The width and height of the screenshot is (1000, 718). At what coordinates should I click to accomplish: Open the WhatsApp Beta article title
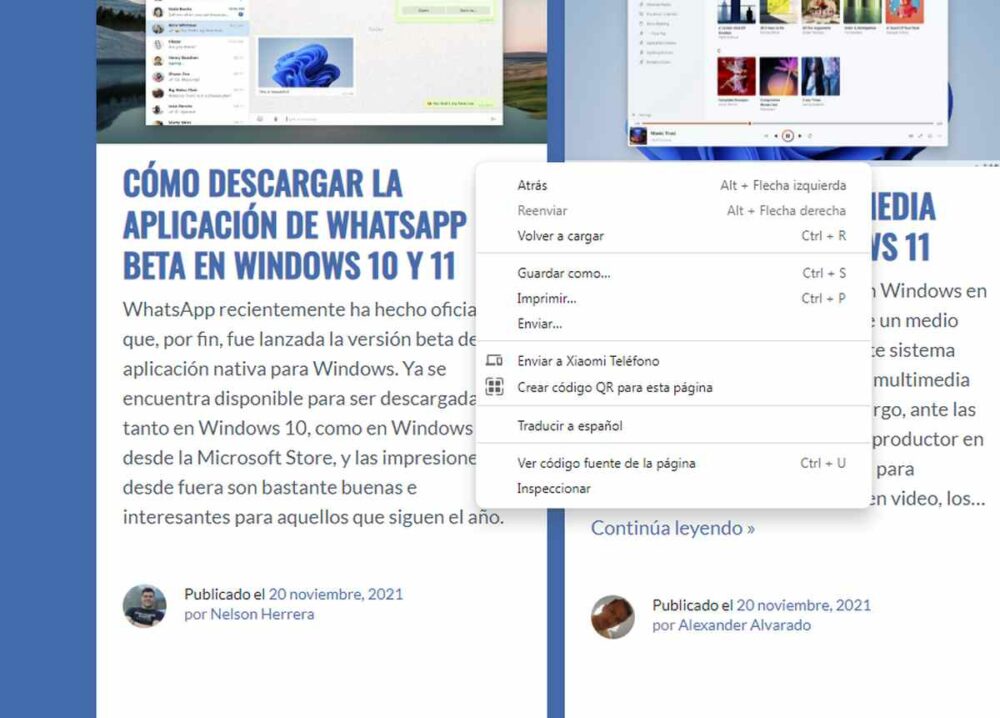point(295,224)
